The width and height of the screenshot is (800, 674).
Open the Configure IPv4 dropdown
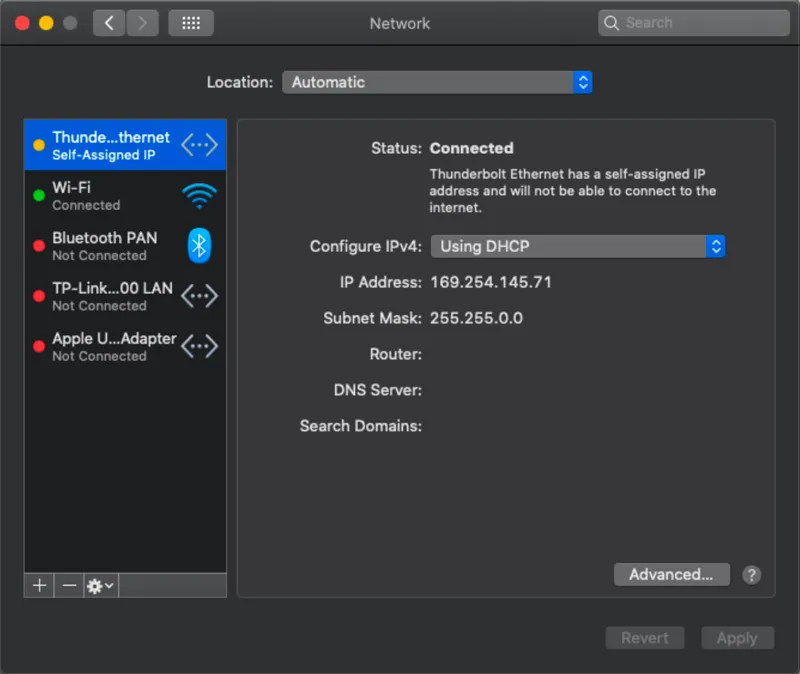[x=578, y=246]
